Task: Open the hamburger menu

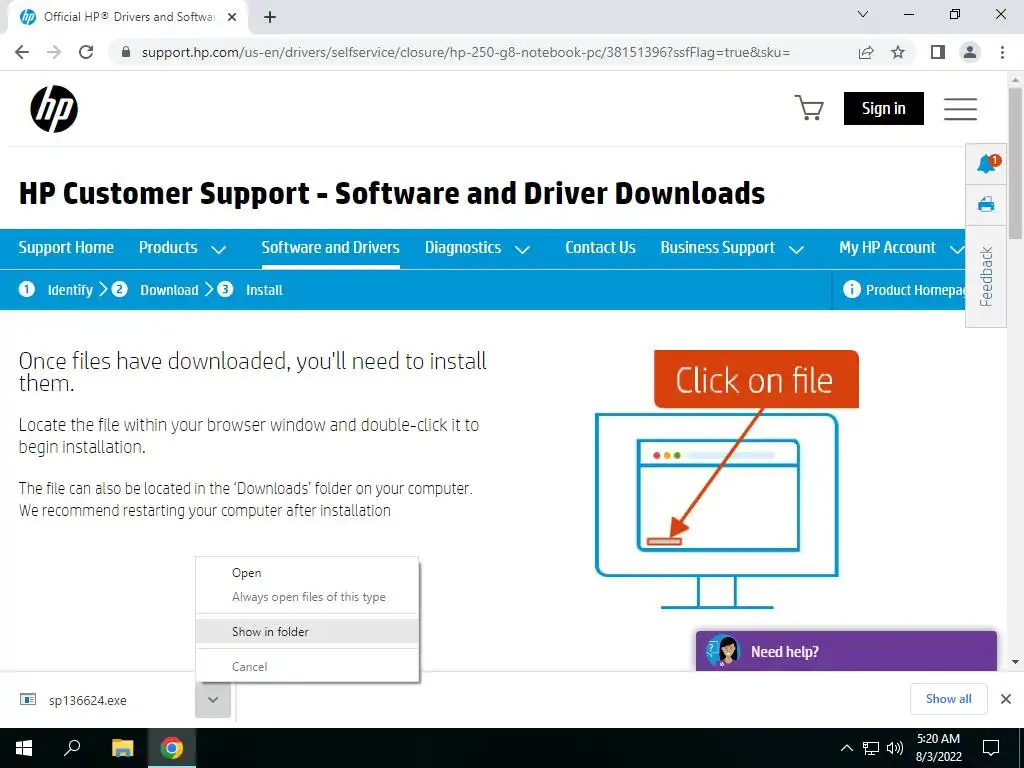Action: coord(960,108)
